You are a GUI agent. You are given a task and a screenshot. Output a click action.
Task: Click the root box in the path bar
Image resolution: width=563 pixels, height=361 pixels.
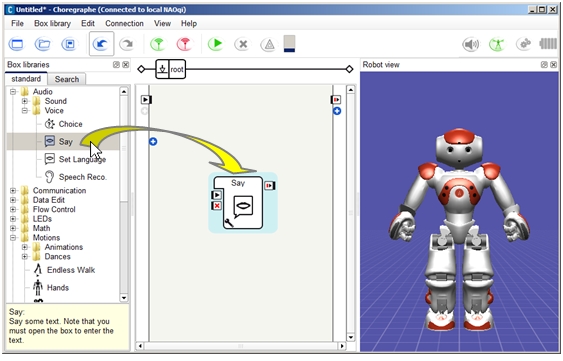click(171, 69)
